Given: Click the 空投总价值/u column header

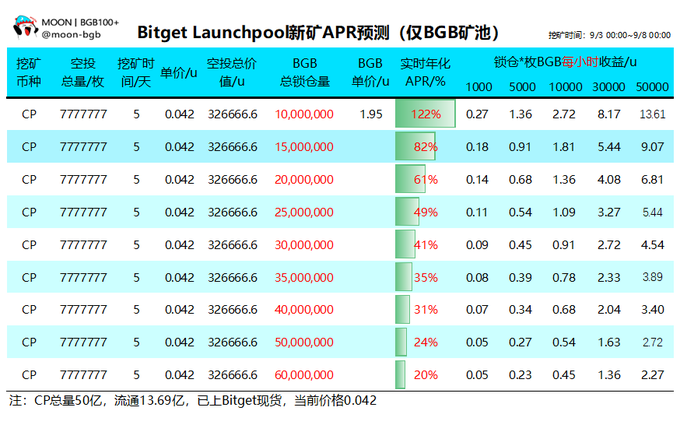Looking at the screenshot, I should point(232,72).
